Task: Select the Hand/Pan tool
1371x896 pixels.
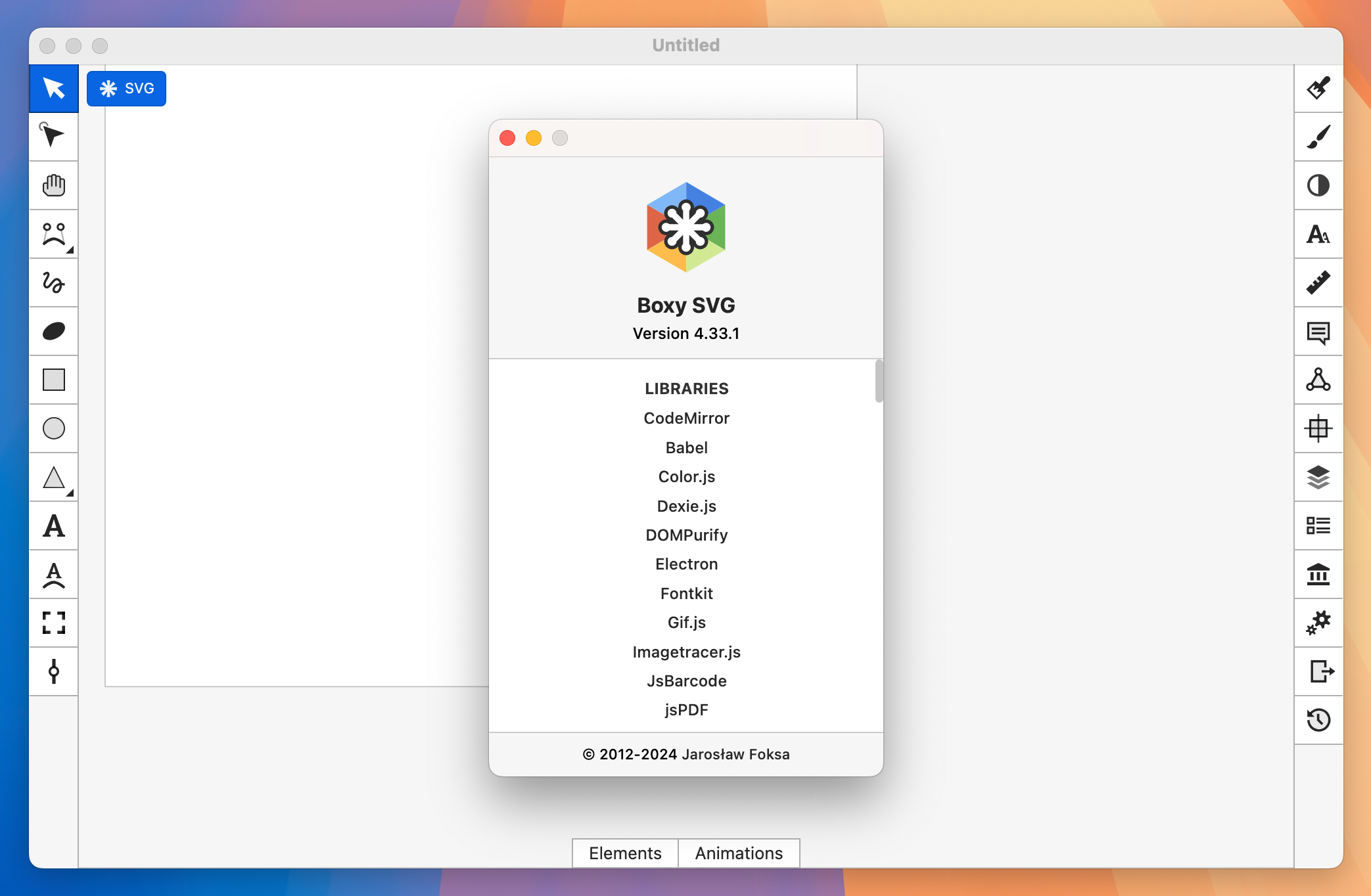Action: click(55, 185)
